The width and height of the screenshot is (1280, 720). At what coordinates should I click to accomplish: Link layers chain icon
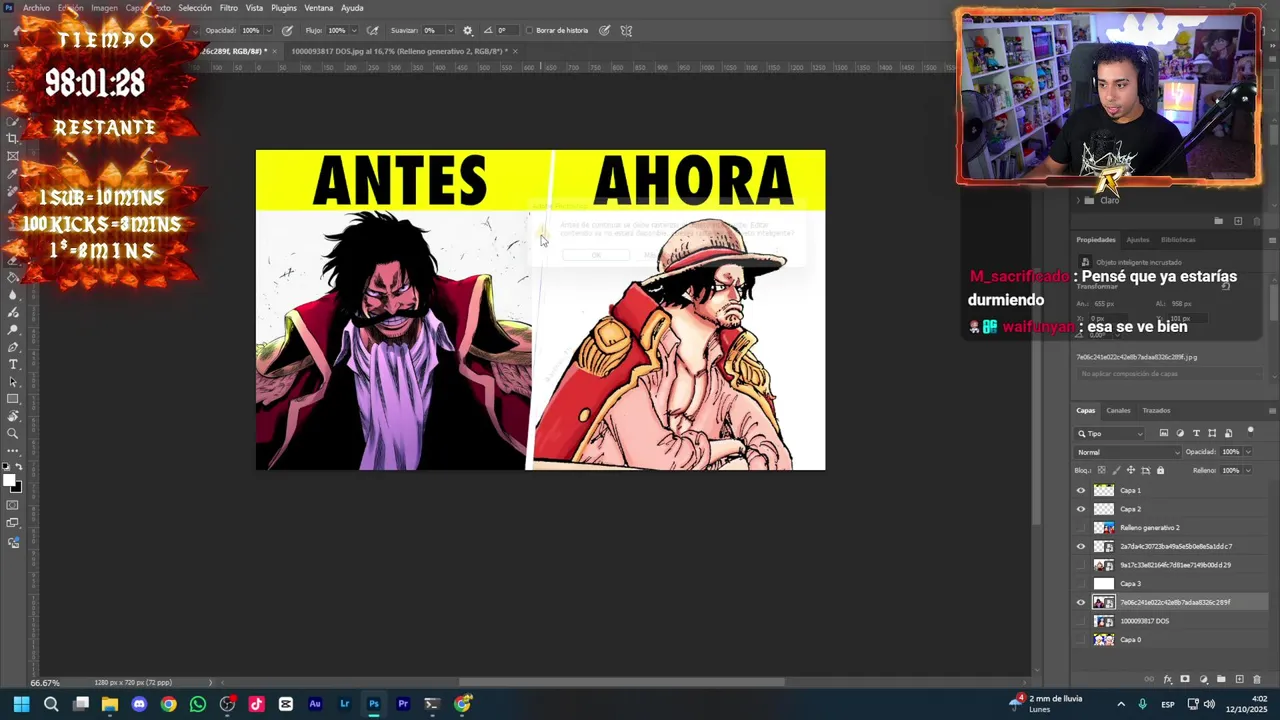(1149, 680)
